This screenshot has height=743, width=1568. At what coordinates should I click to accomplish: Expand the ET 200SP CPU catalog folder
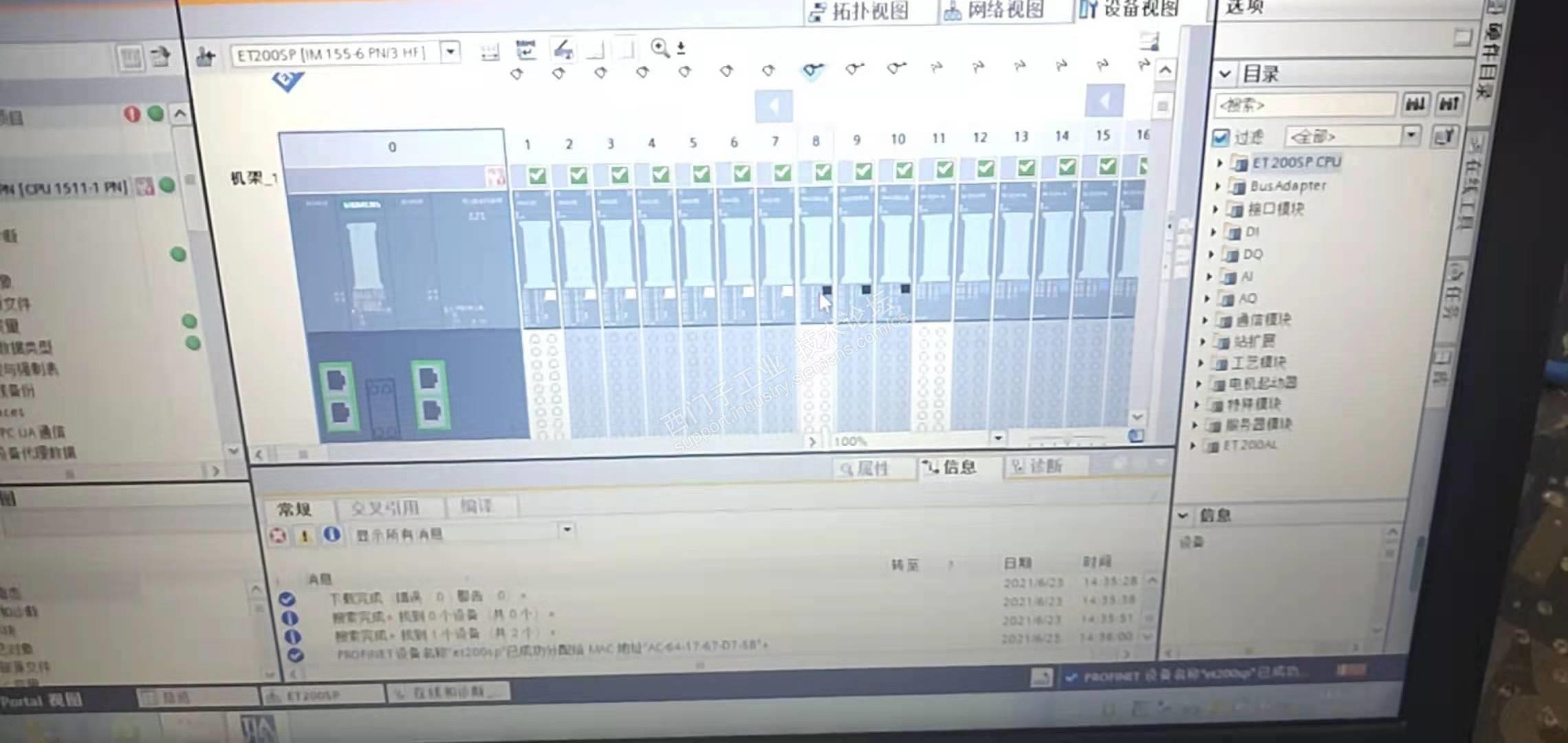[1219, 163]
